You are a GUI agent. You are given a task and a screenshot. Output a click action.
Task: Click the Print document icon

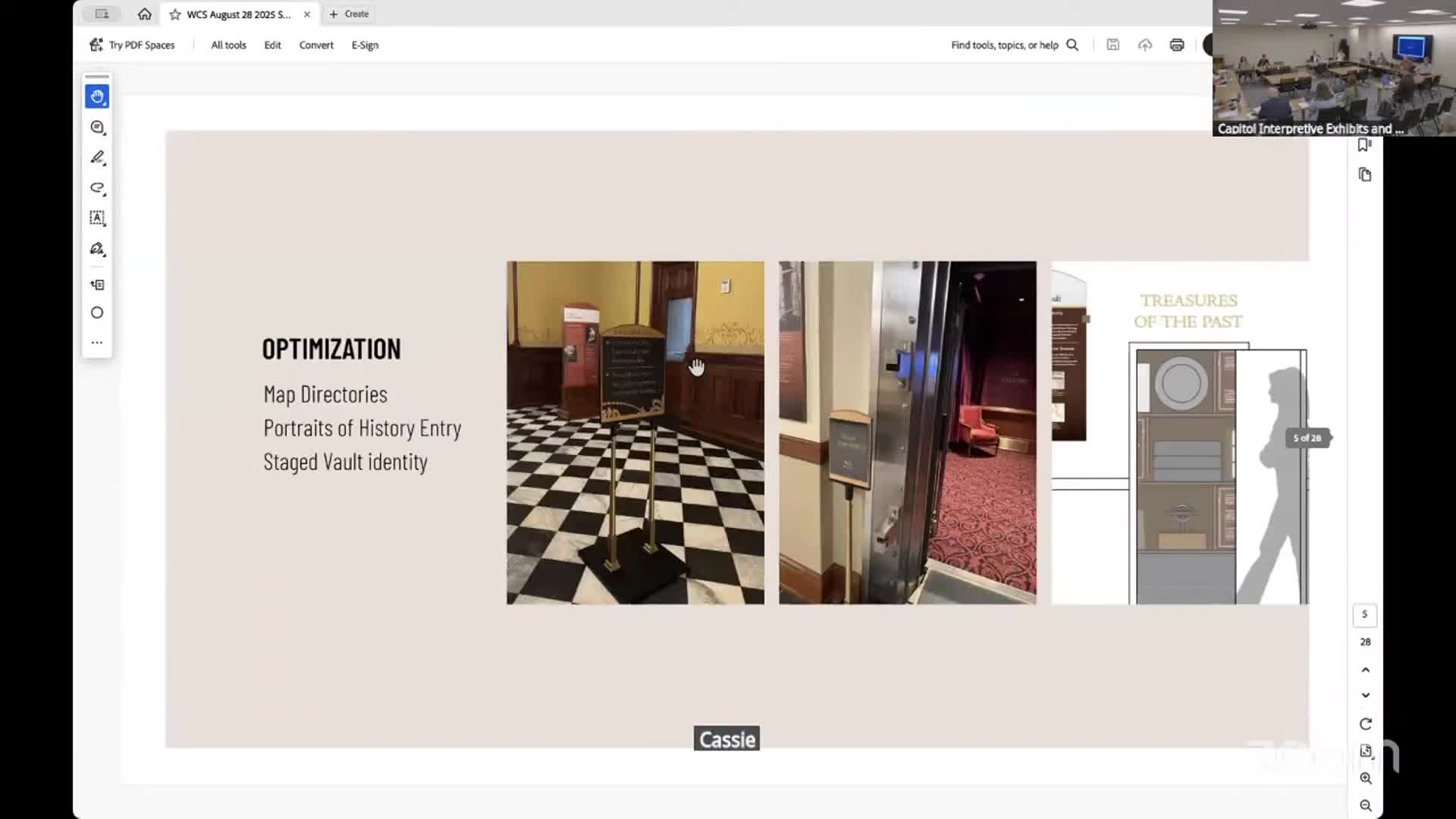(1176, 45)
